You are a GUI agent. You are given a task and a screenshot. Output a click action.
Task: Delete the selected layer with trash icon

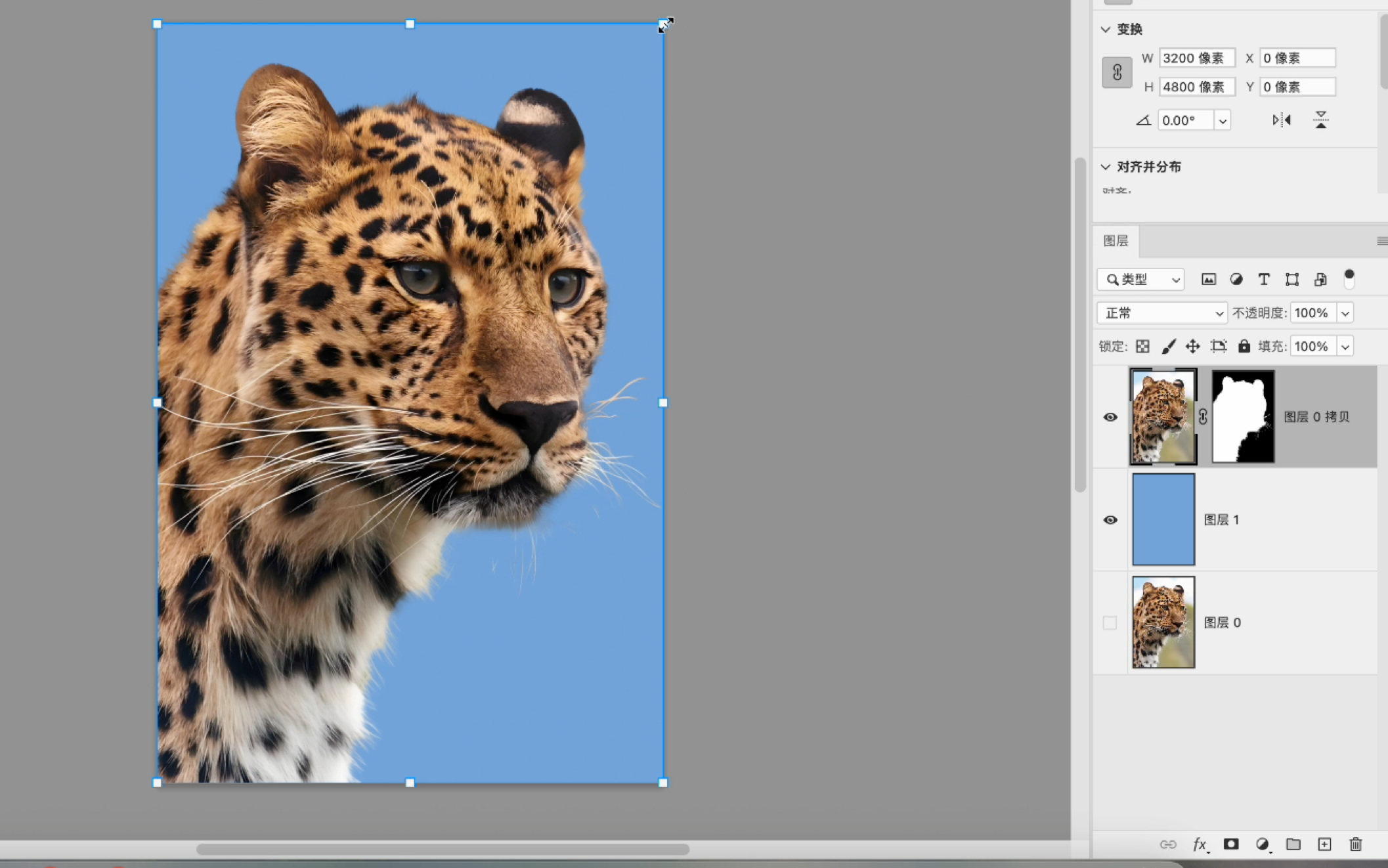[1356, 844]
